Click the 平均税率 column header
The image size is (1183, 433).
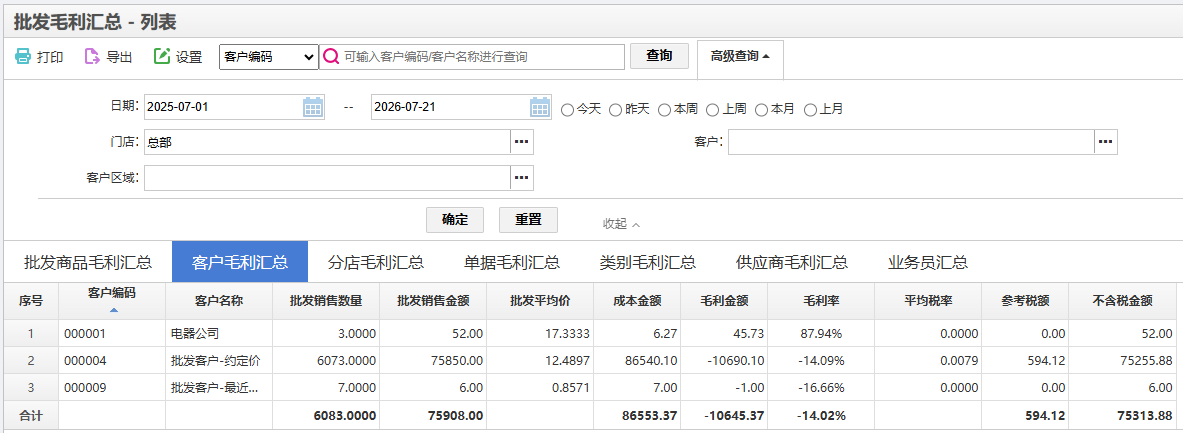click(x=927, y=300)
